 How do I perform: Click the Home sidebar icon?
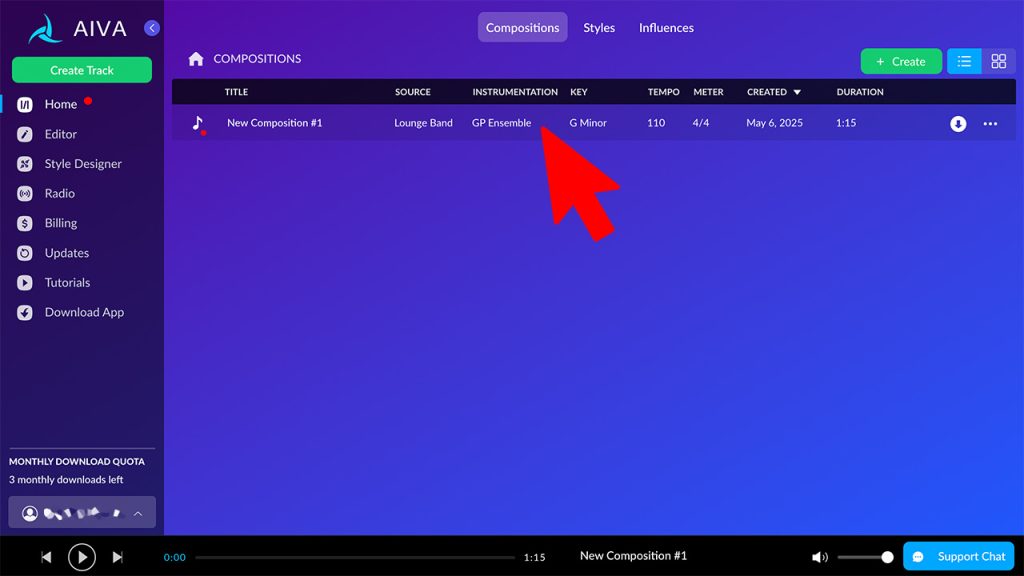click(25, 104)
